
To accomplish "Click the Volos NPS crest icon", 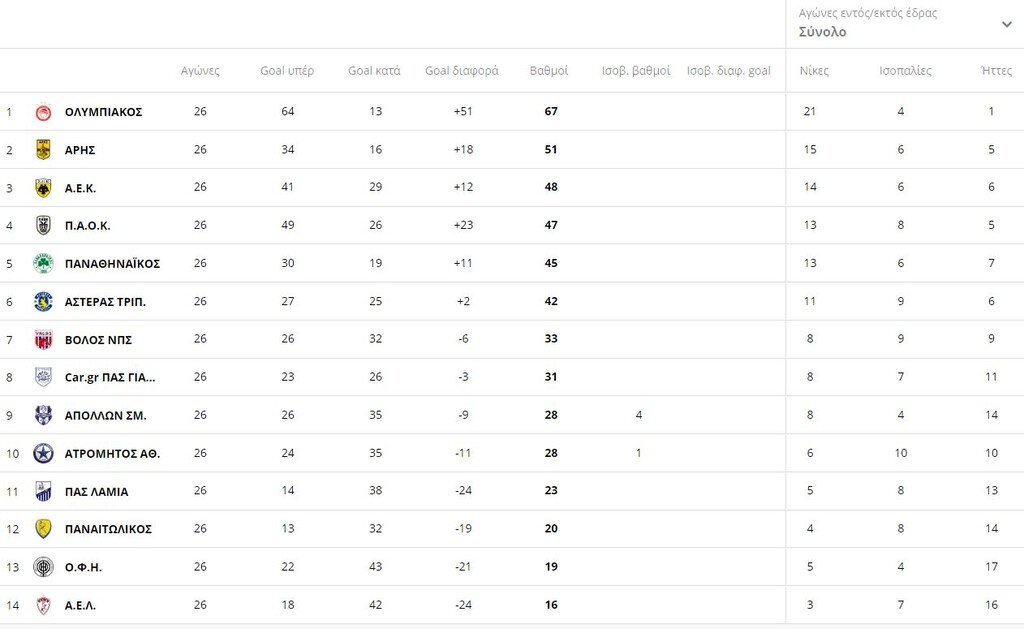I will point(43,340).
